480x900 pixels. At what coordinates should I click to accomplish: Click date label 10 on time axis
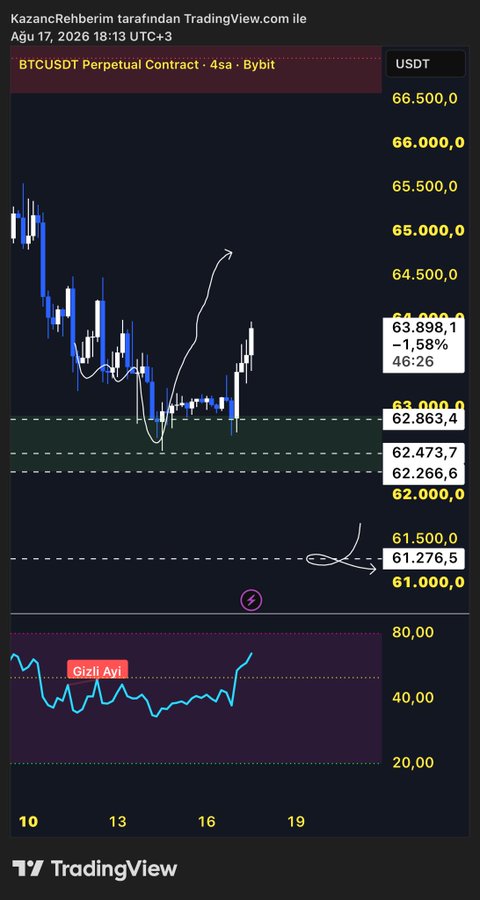click(x=28, y=821)
